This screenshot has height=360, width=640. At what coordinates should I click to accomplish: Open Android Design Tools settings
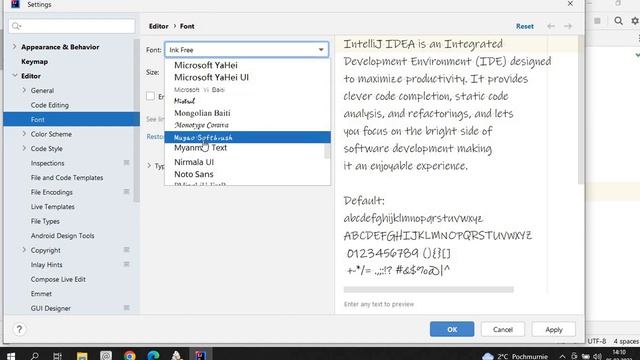[x=62, y=236]
